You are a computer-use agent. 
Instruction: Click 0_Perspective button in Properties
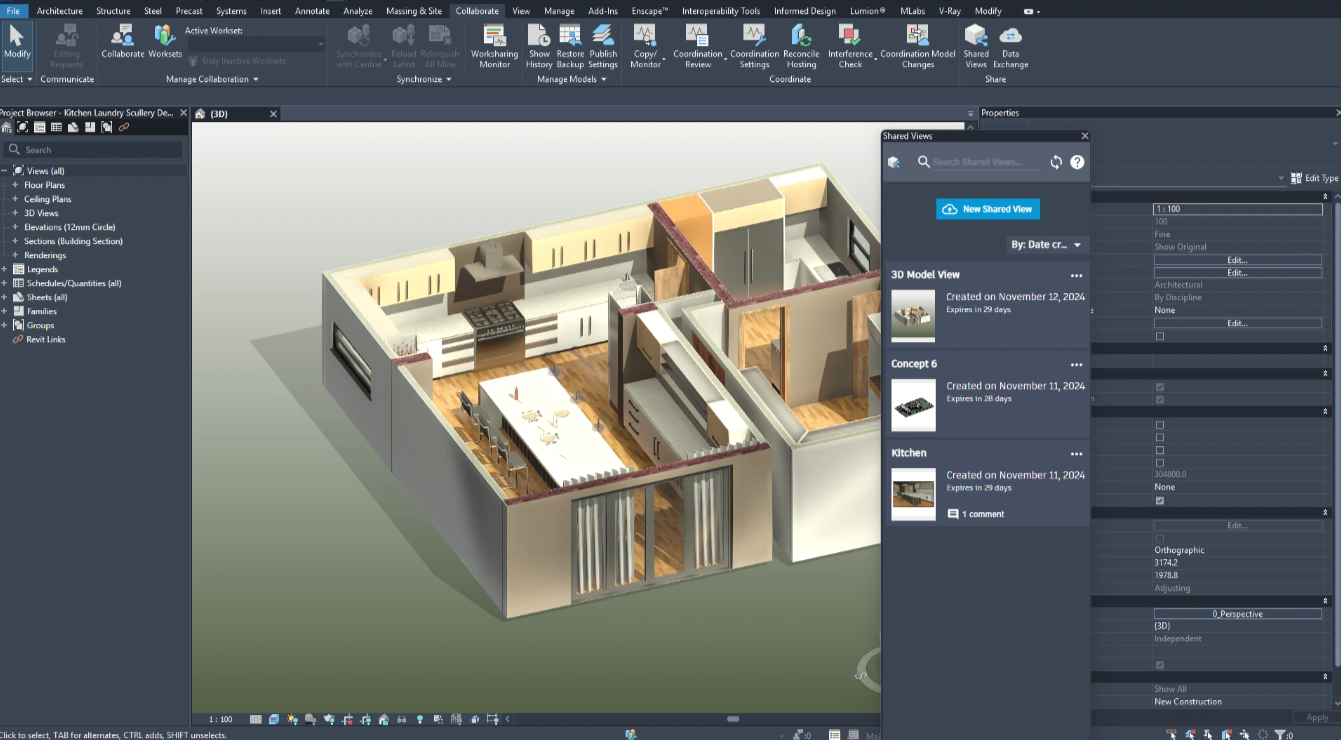point(1237,614)
